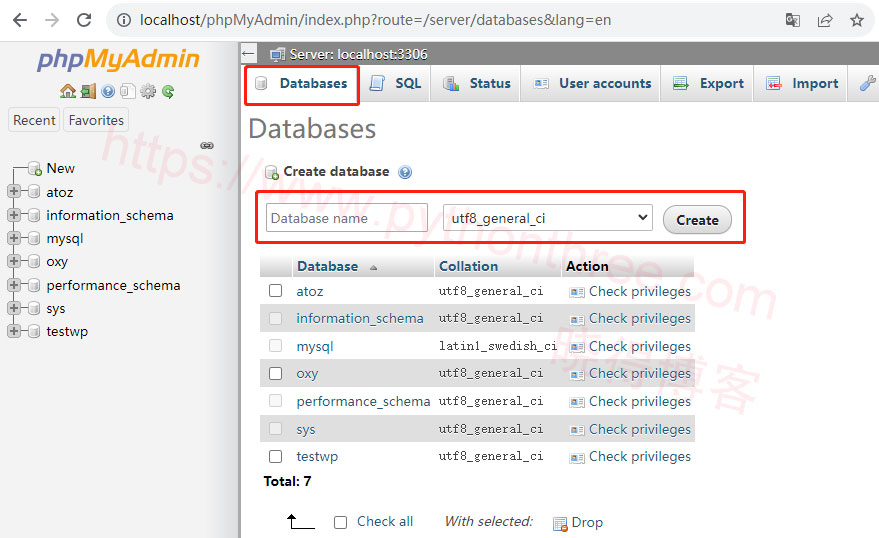This screenshot has height=538, width=879.
Task: Click Check privileges for mysql
Action: click(x=640, y=346)
